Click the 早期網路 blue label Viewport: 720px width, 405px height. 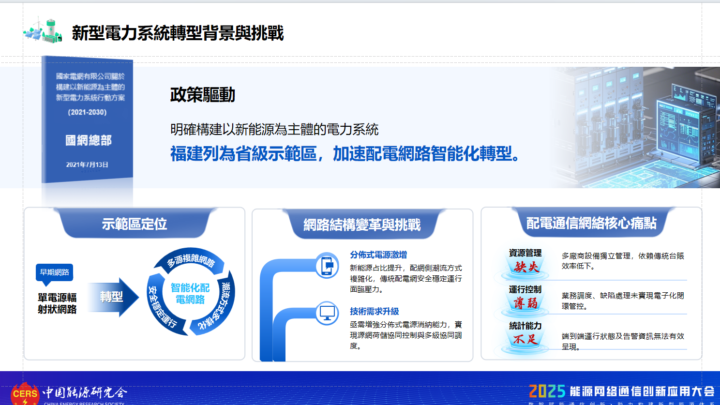tap(55, 272)
